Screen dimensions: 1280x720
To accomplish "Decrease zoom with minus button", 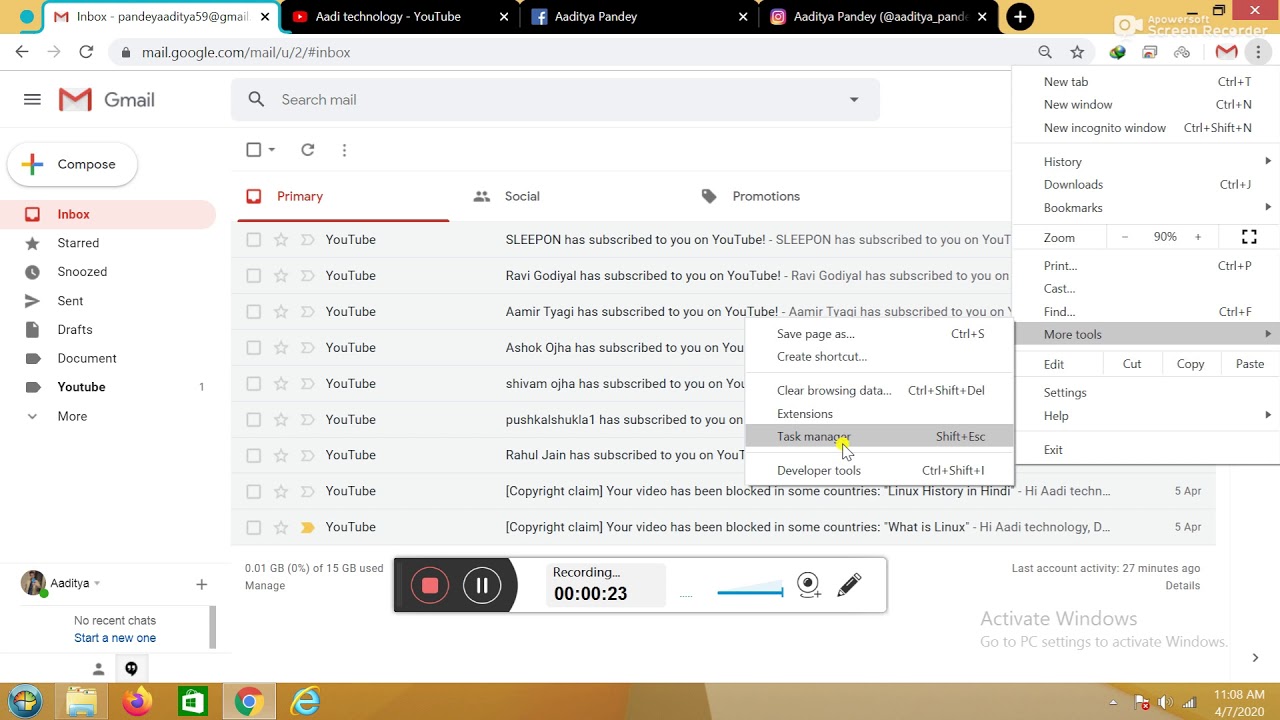I will click(x=1125, y=237).
